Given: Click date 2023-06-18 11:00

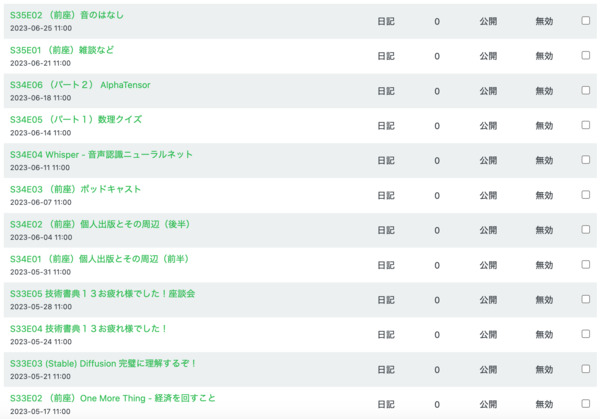Looking at the screenshot, I should (41, 98).
